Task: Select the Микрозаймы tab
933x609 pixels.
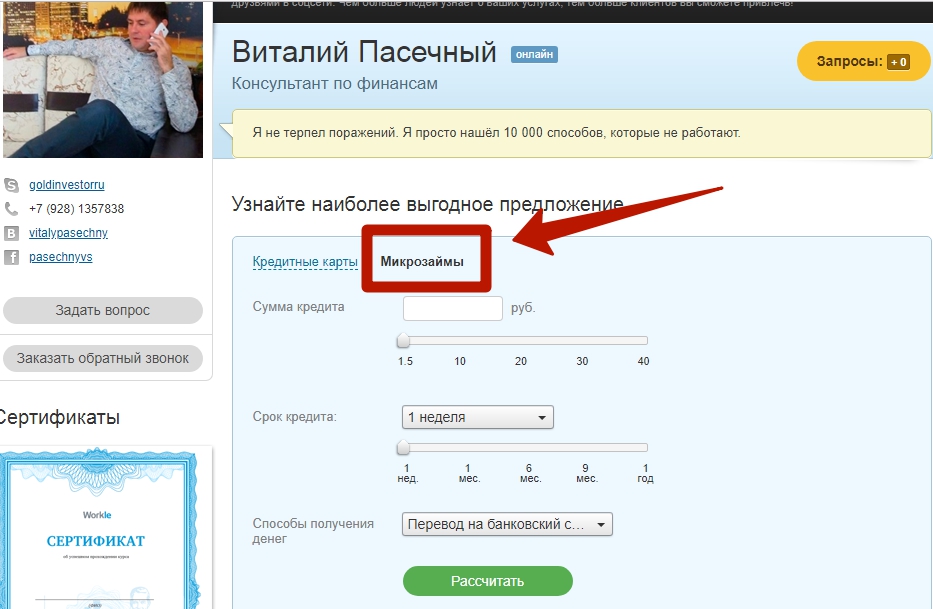Action: point(422,262)
